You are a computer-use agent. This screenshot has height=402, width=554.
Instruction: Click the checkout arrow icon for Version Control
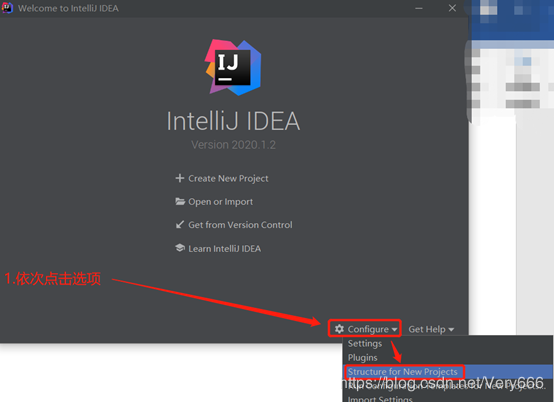click(x=180, y=225)
